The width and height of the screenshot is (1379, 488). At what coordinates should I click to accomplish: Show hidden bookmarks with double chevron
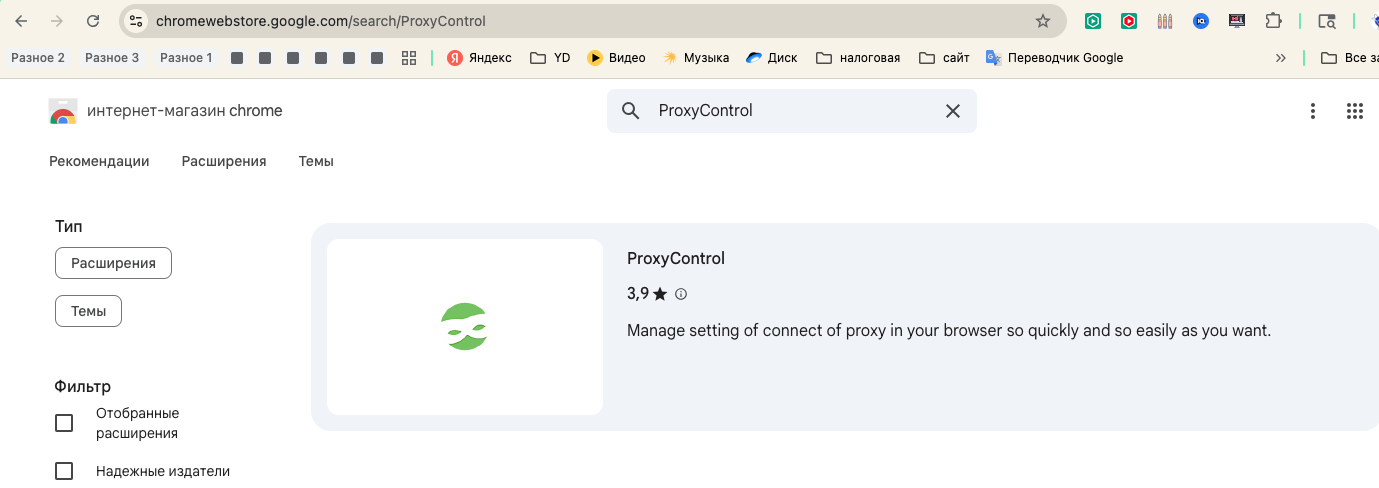1281,58
